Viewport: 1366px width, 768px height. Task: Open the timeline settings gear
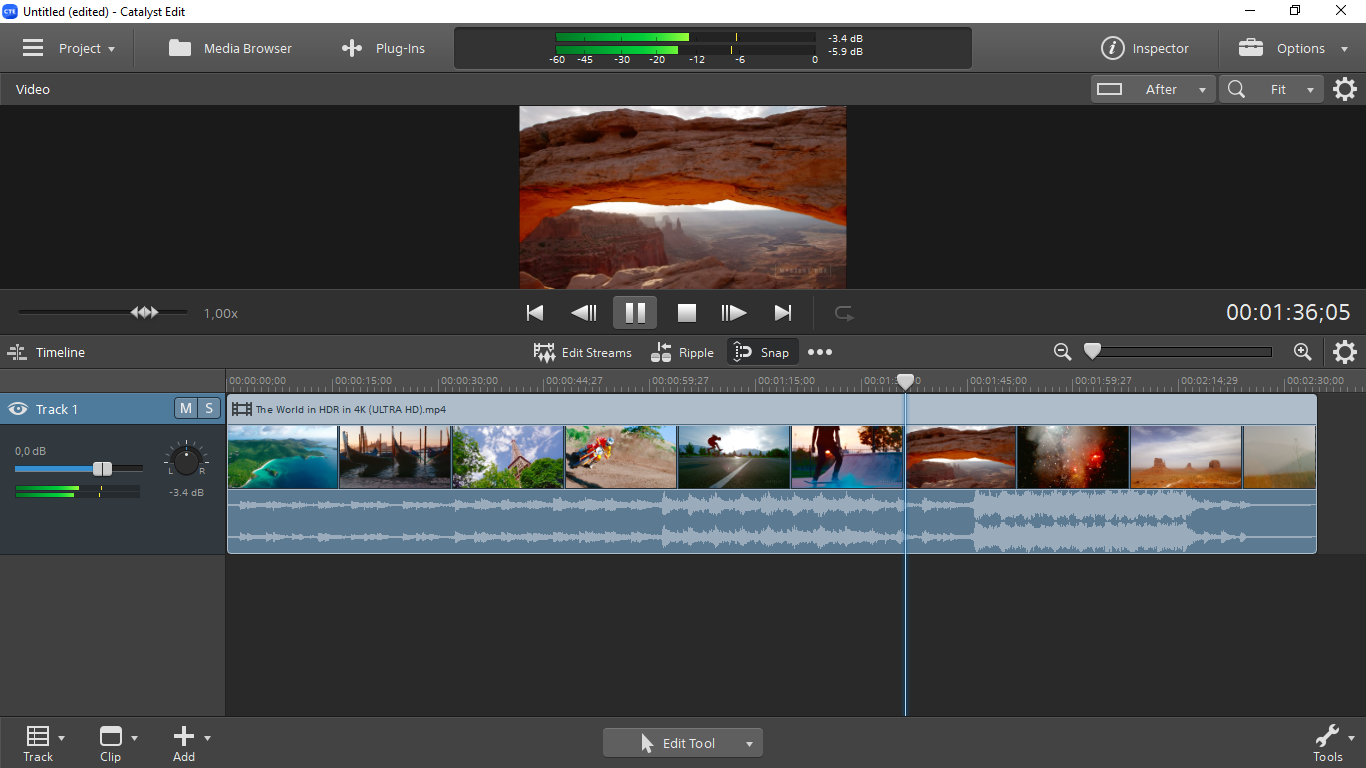[1345, 352]
